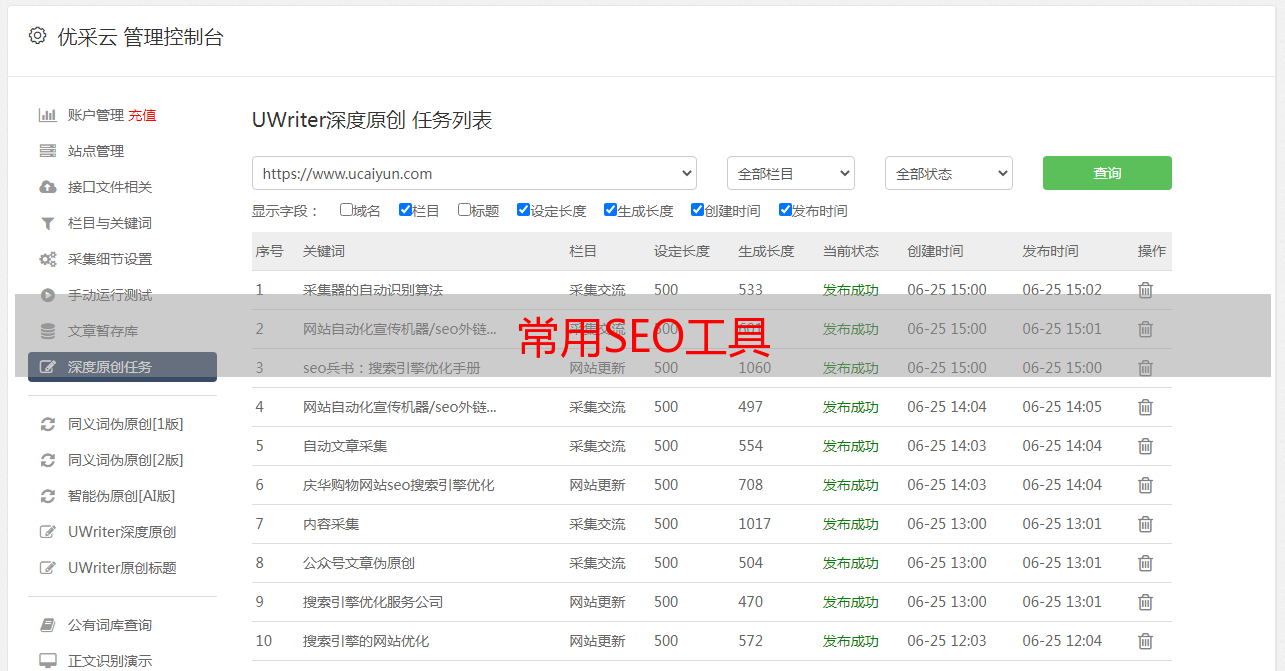Click the 账户管理 bar chart icon
Viewport: 1285px width, 671px height.
47,115
